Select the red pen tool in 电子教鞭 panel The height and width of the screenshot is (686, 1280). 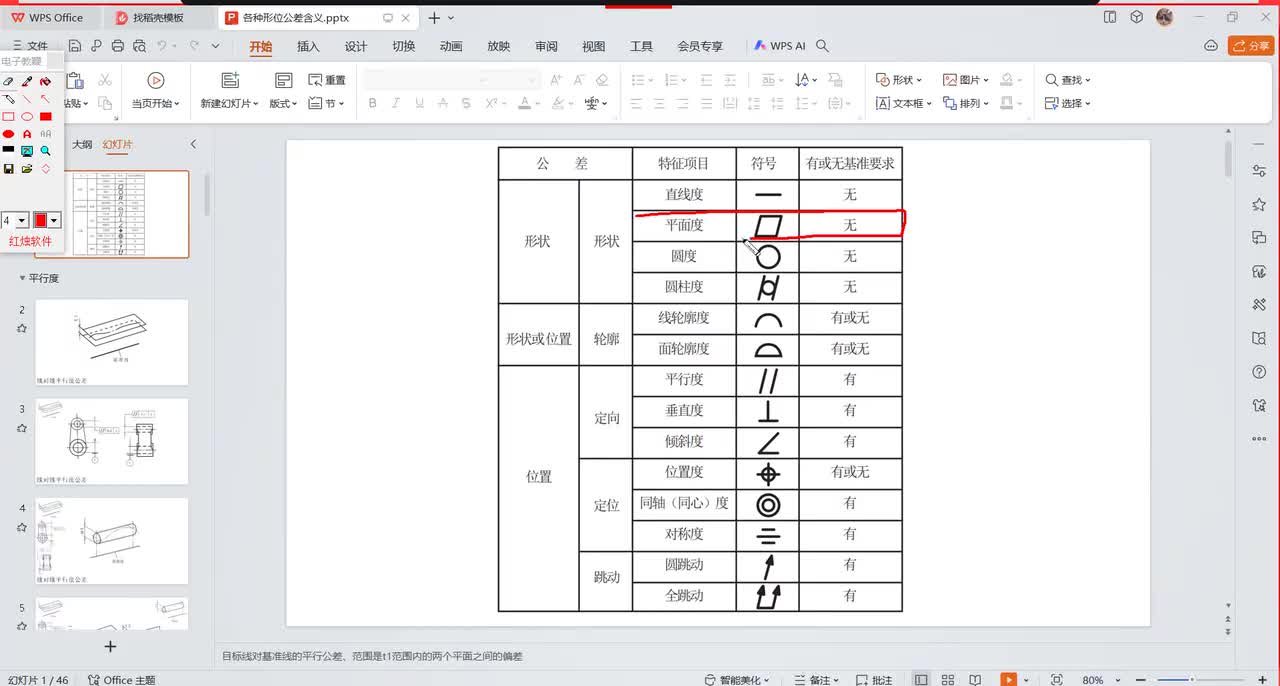tap(27, 82)
